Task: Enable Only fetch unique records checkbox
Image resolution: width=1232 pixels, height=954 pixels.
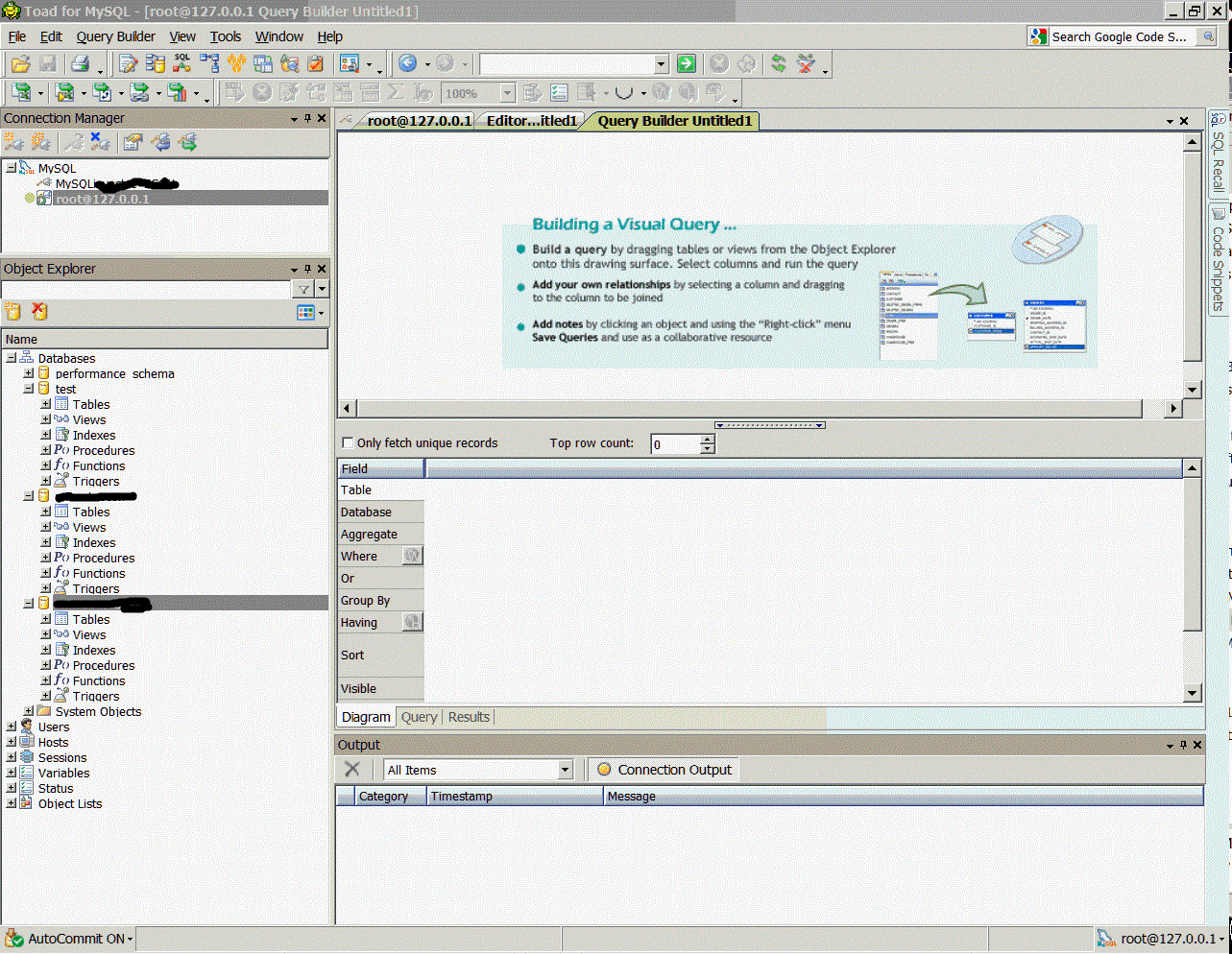Action: [349, 442]
